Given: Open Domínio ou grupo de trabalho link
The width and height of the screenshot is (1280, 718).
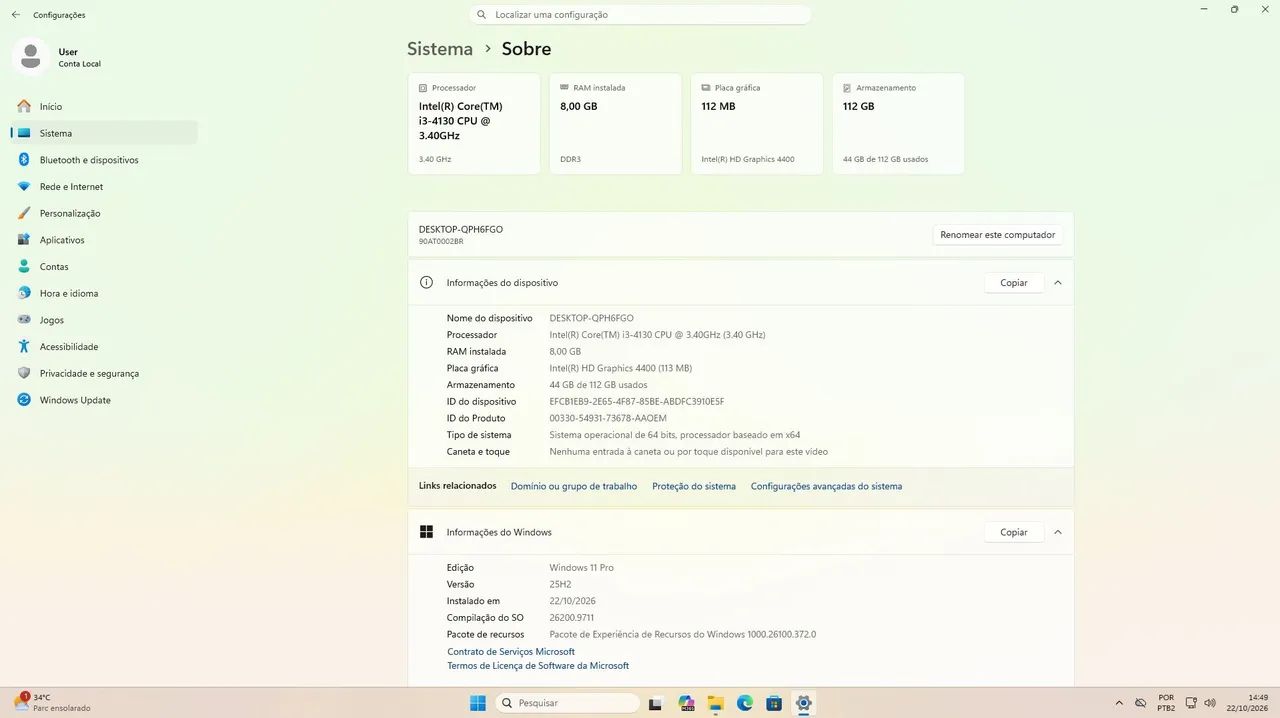Looking at the screenshot, I should pos(574,486).
